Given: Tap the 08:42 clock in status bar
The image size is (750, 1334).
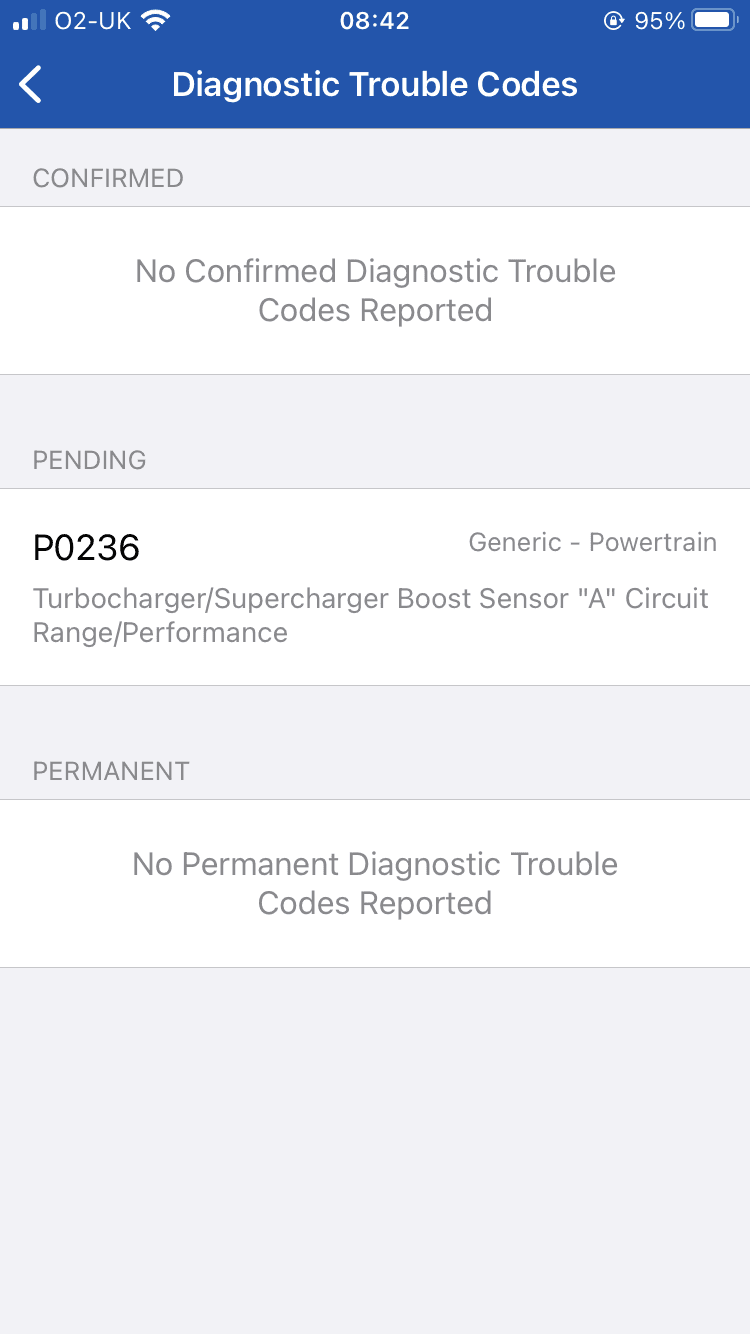Looking at the screenshot, I should [x=375, y=21].
